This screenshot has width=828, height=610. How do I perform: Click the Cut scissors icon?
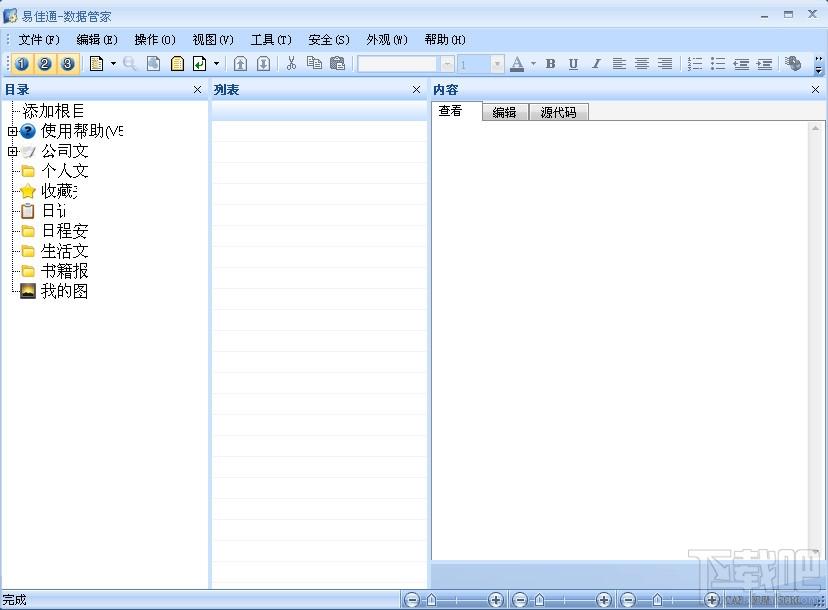(x=291, y=64)
